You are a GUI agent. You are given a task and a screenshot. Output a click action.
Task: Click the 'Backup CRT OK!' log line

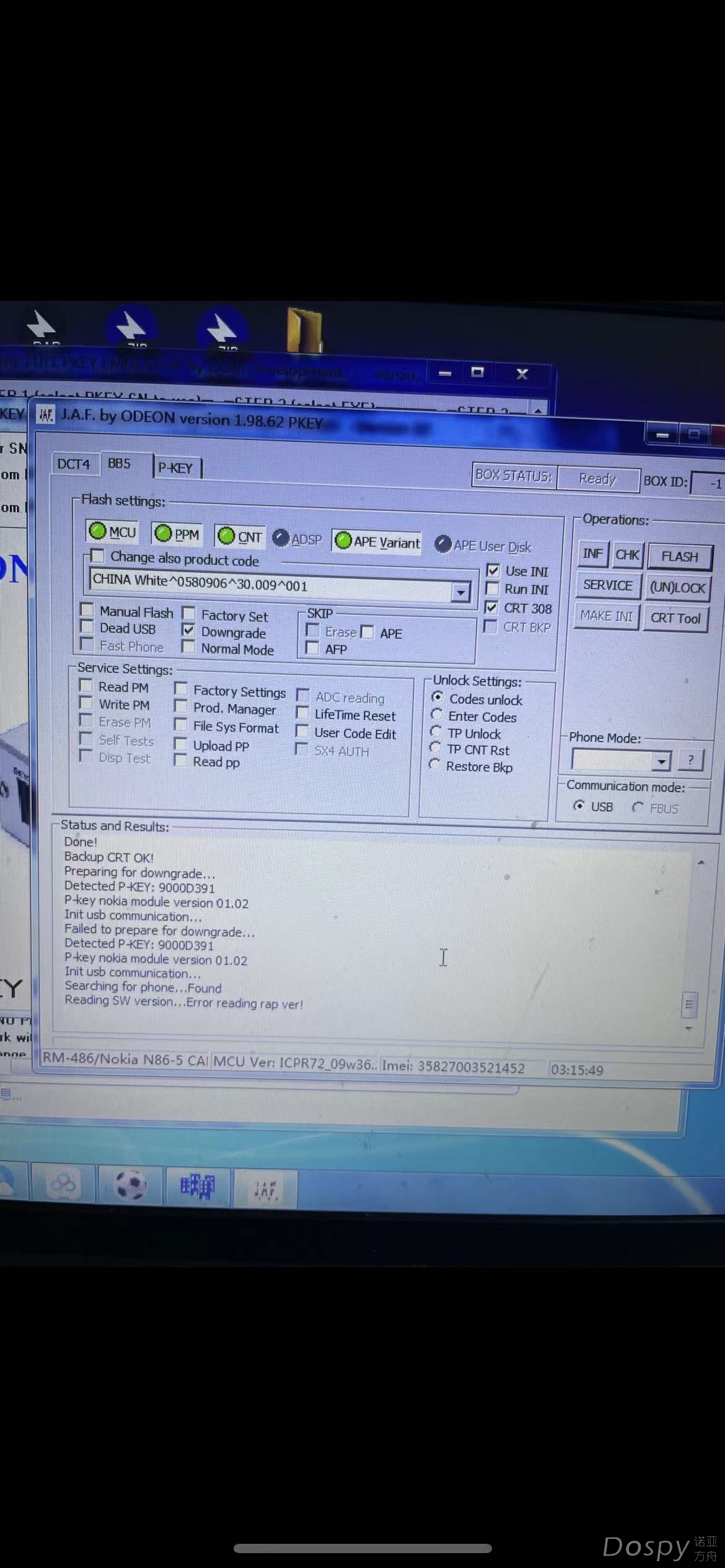[108, 857]
